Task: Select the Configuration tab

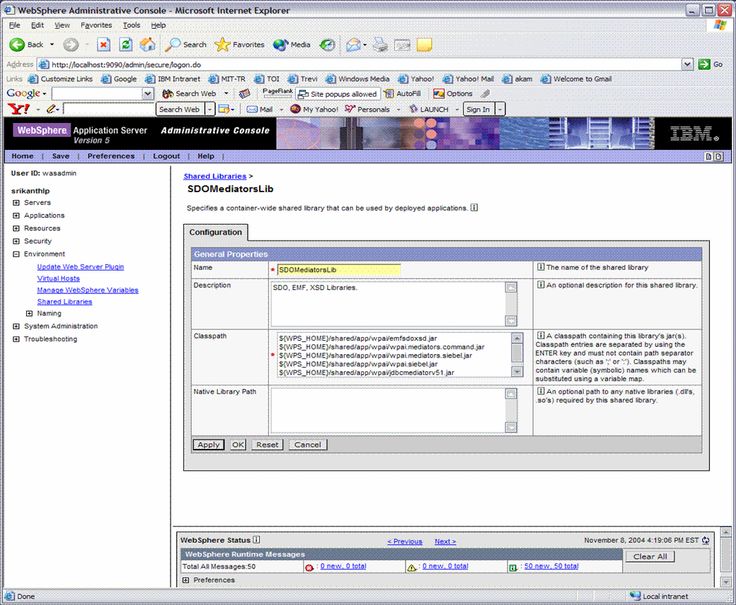Action: point(215,232)
